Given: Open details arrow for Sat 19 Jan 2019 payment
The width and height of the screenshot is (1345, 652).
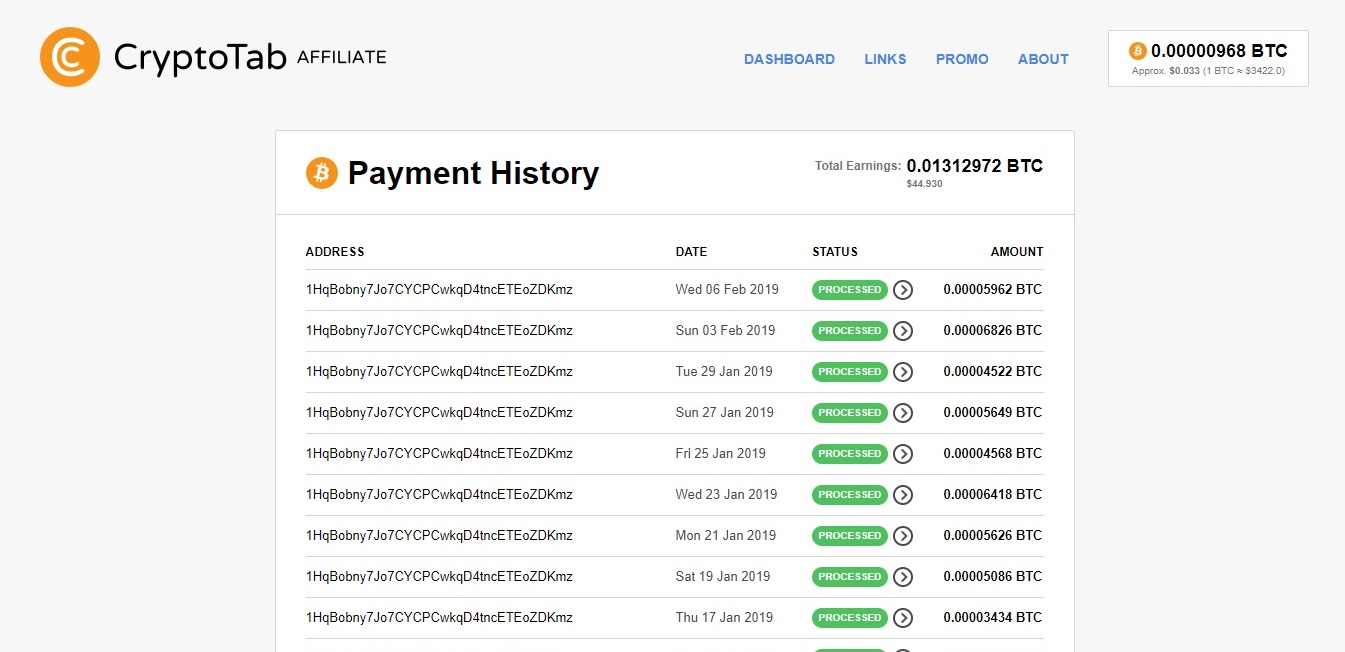Looking at the screenshot, I should coord(903,577).
